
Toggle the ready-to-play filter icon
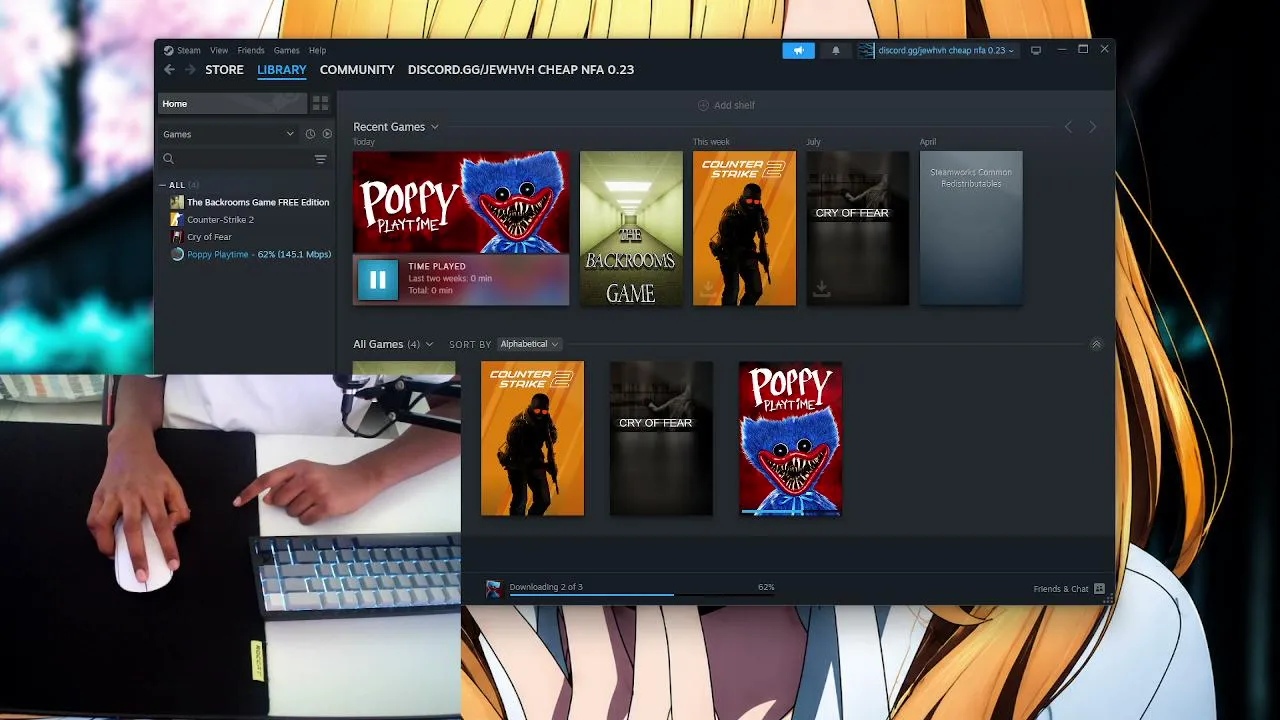tap(327, 134)
